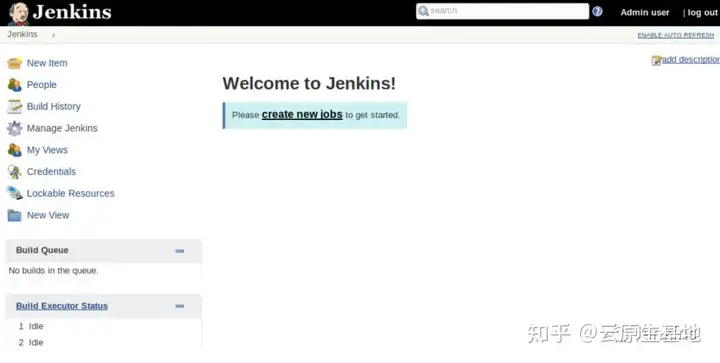Click the Manage Jenkins gear icon

(x=14, y=128)
